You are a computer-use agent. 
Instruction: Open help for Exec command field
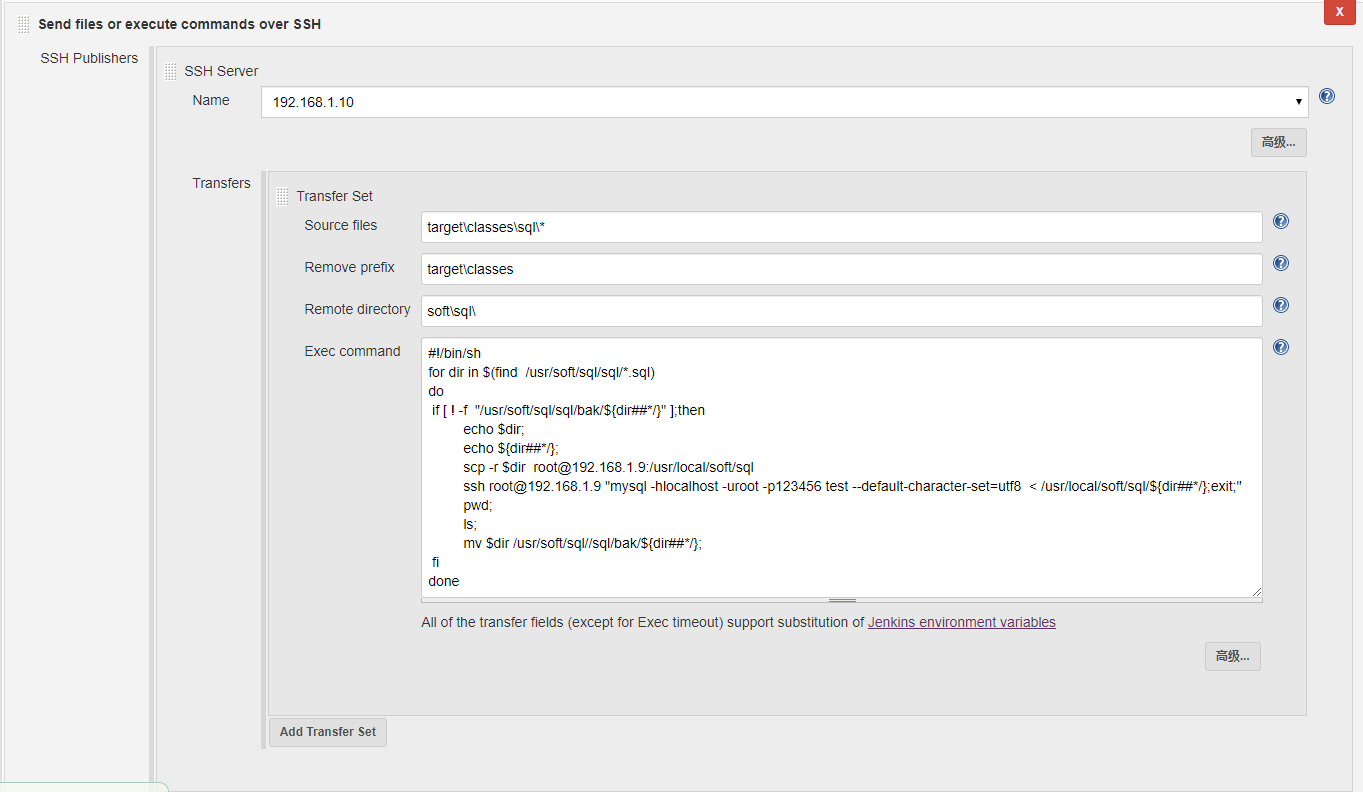(x=1281, y=347)
